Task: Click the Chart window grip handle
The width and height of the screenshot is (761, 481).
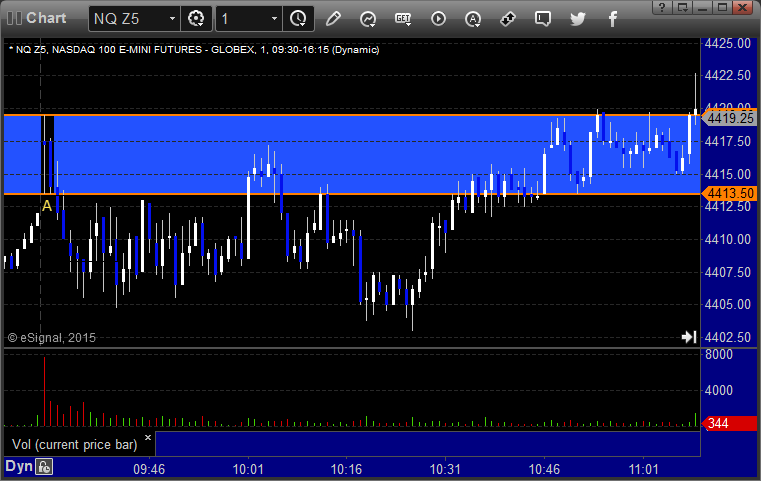Action: 14,18
